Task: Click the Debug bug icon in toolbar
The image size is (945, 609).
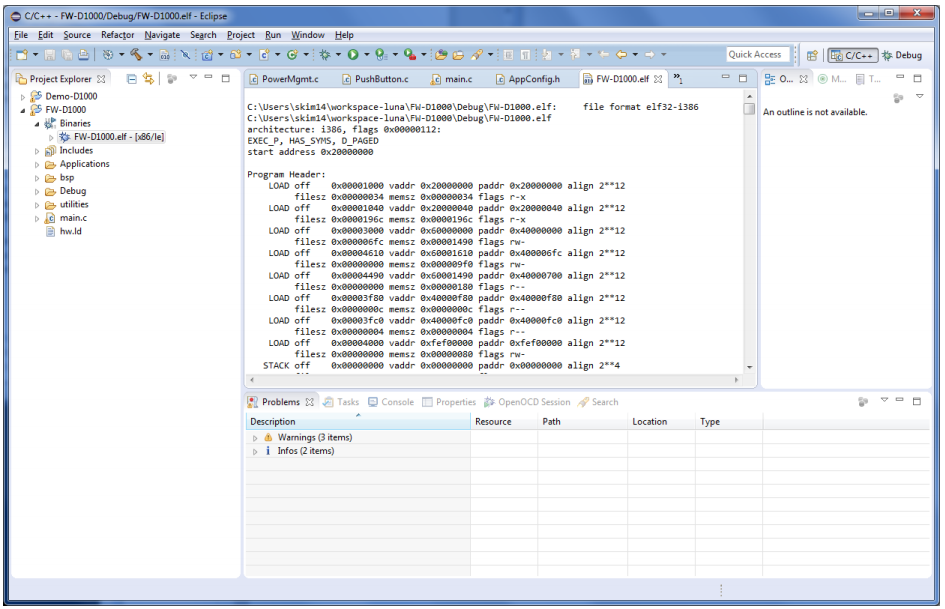Action: (x=325, y=55)
